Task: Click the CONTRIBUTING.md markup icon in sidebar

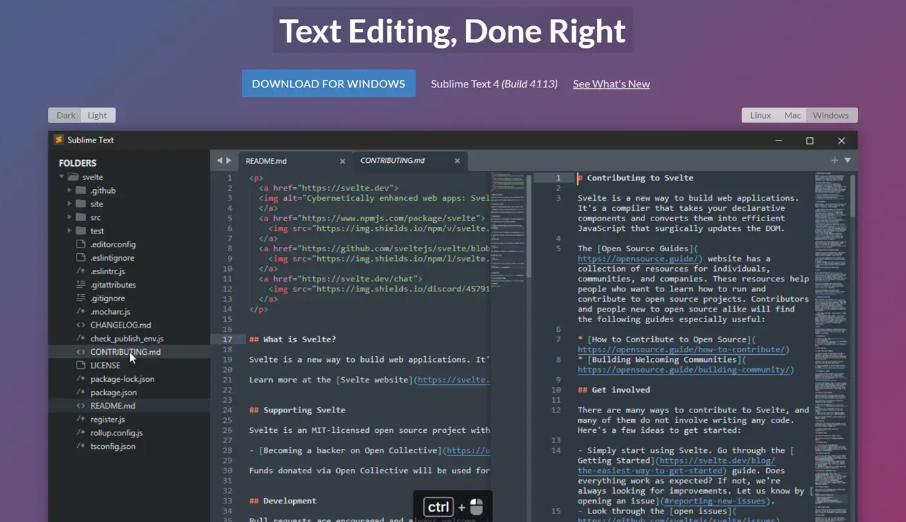Action: [81, 351]
